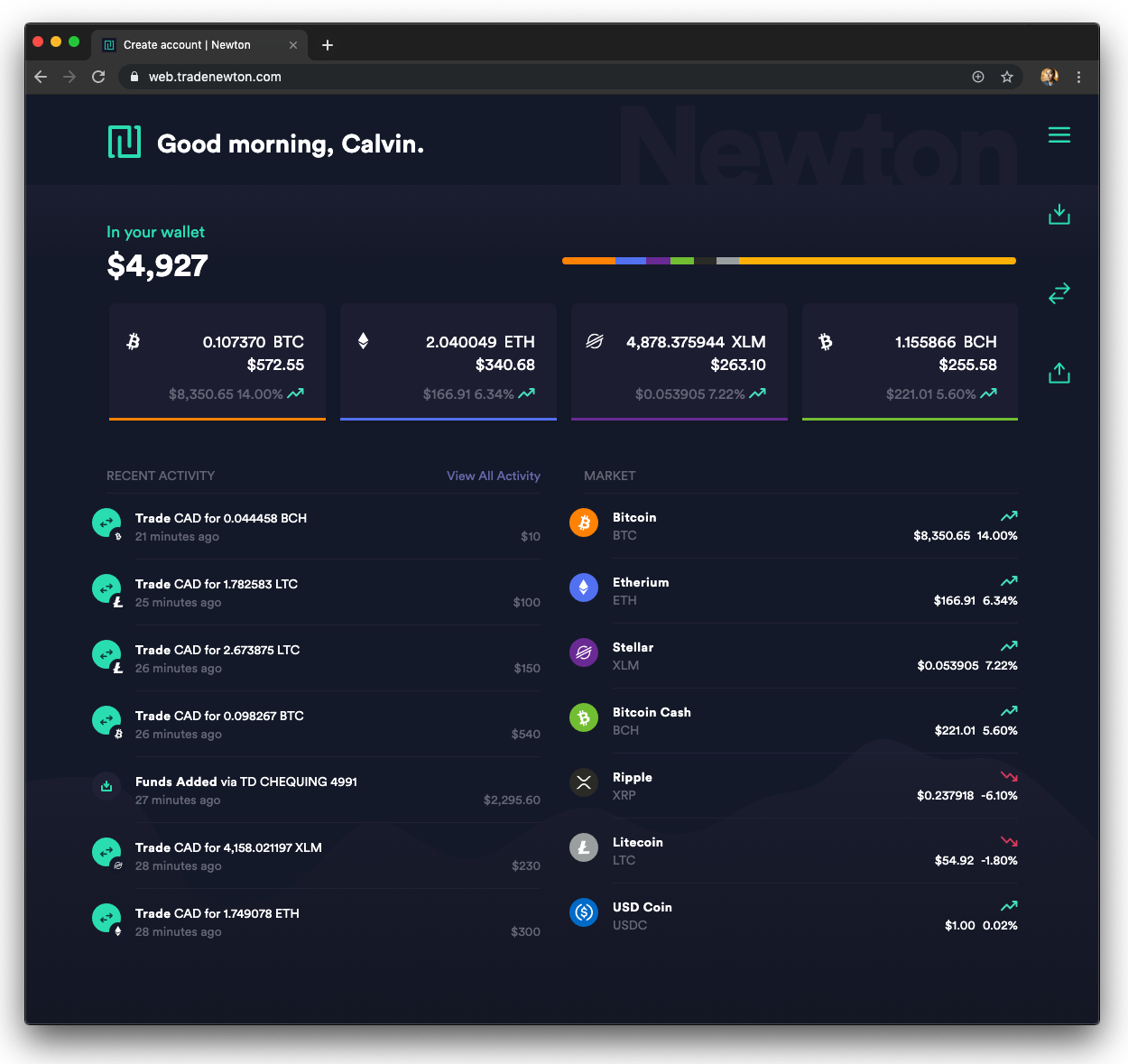Open the 0.107370 BTC wallet card

pos(217,362)
